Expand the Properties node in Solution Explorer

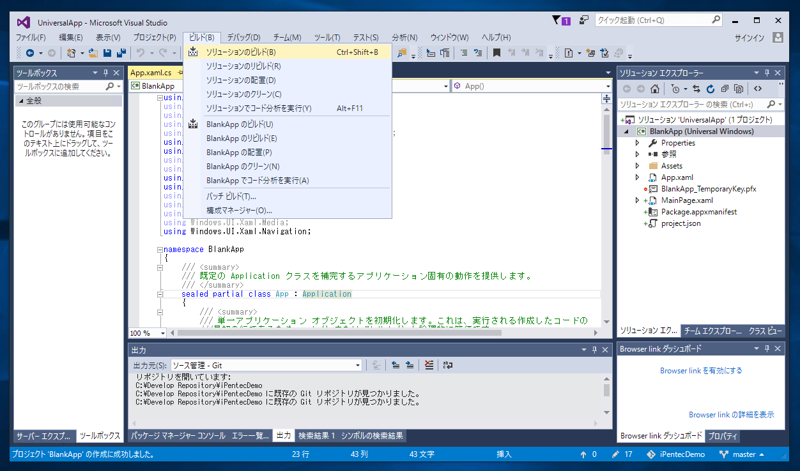point(638,143)
